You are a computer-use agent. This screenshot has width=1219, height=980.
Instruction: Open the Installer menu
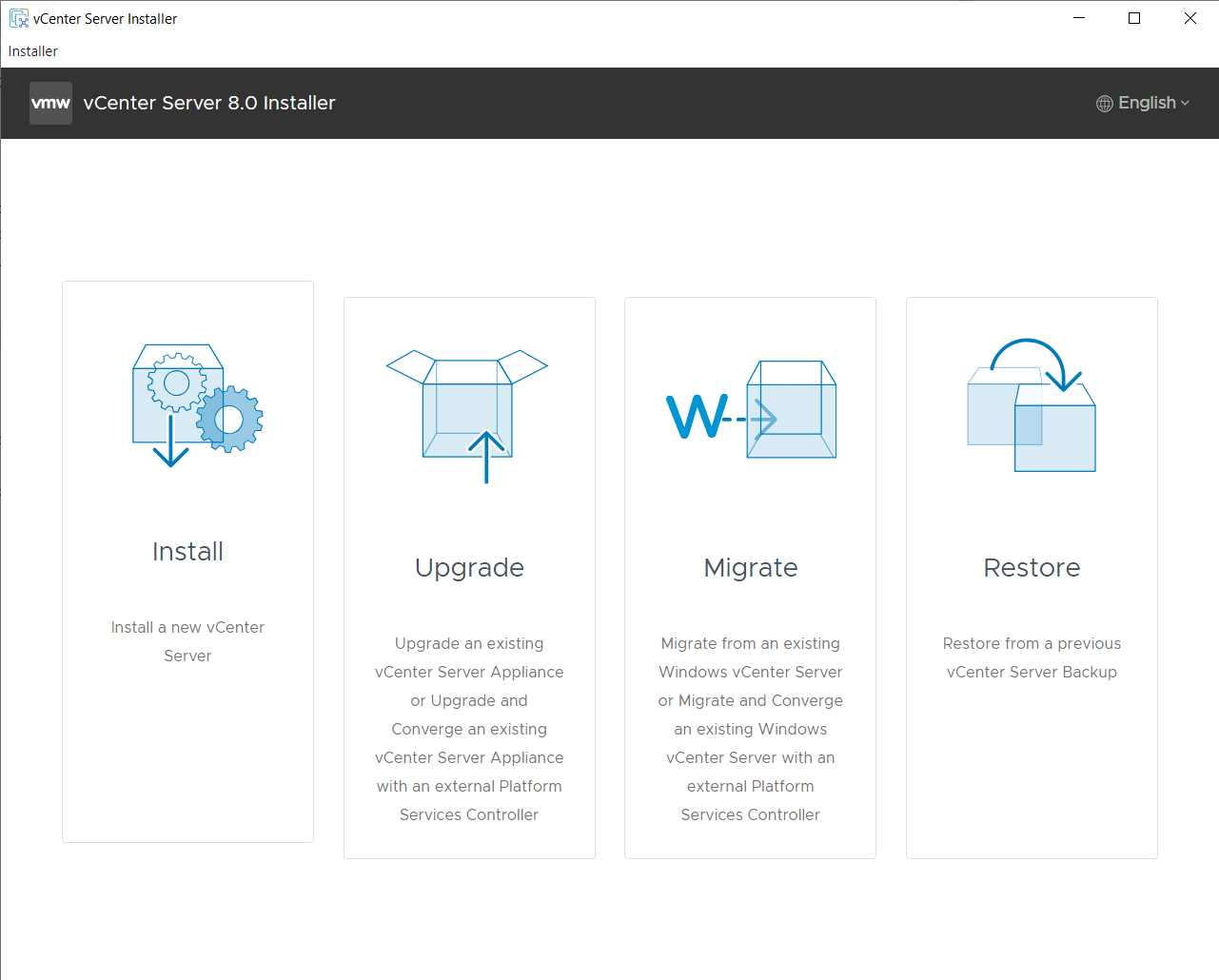point(33,51)
